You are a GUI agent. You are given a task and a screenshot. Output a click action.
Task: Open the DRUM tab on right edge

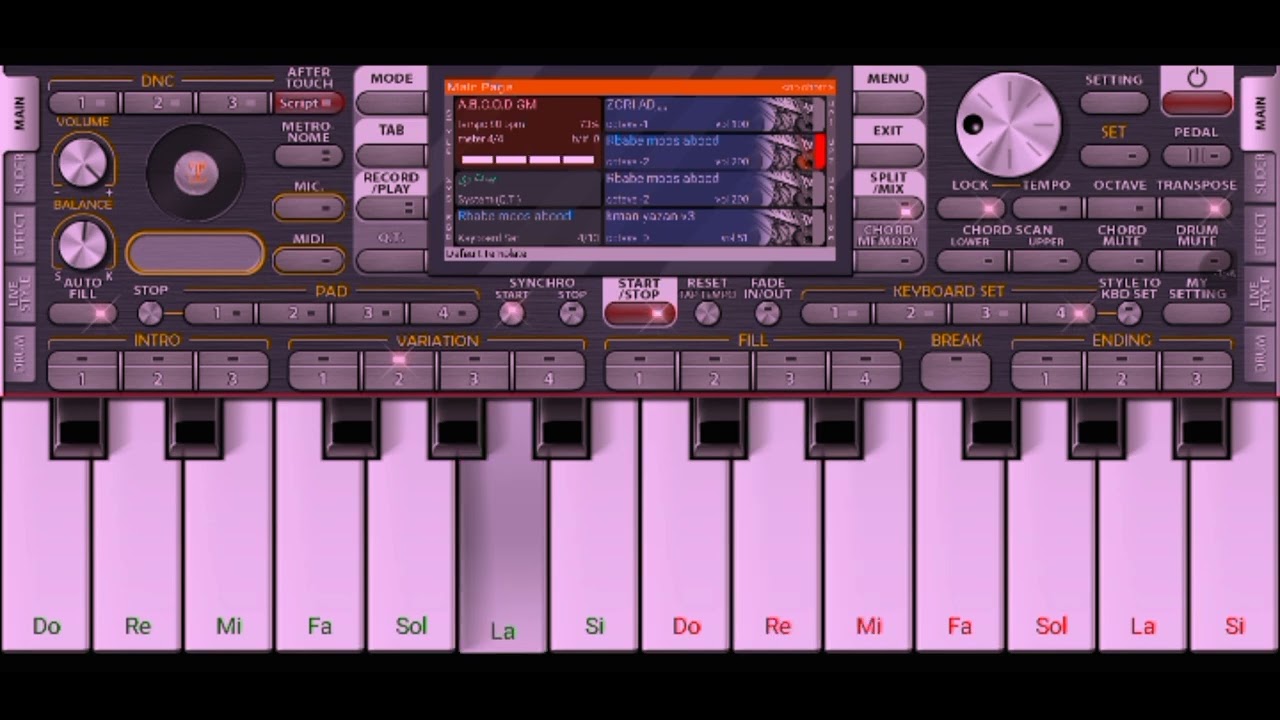coord(1260,353)
